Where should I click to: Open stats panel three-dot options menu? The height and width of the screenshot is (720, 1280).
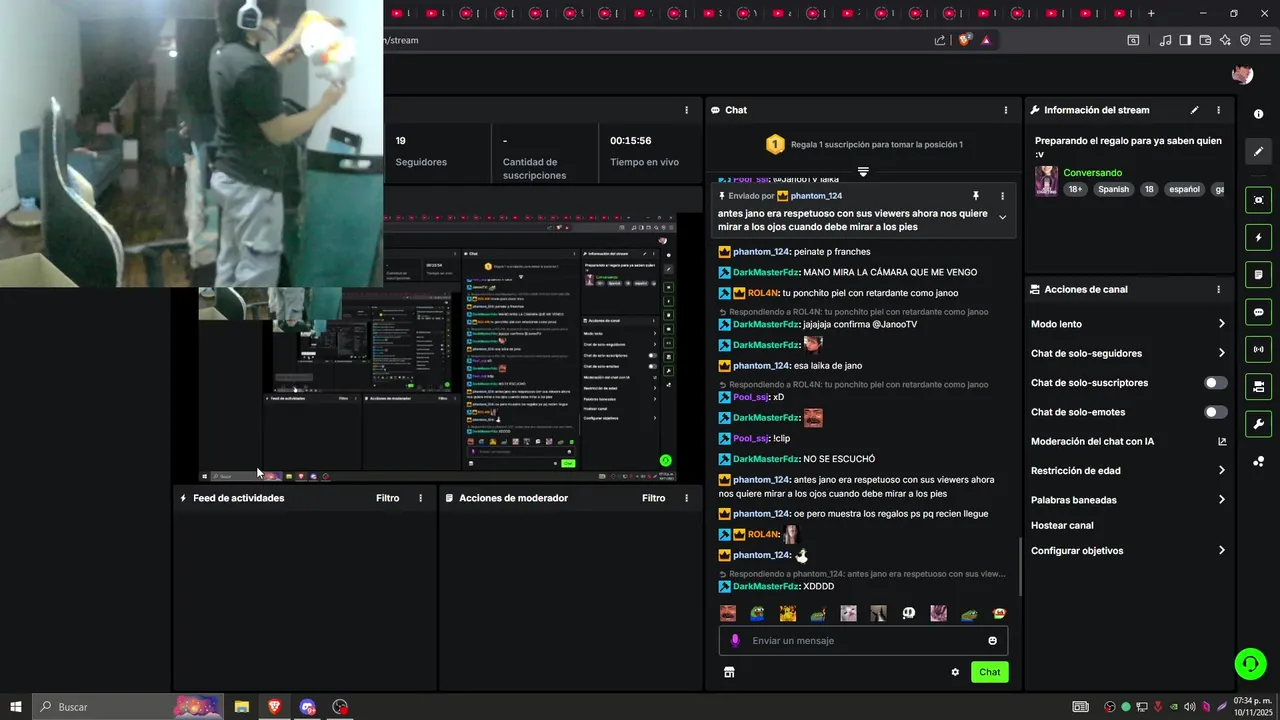pos(686,110)
